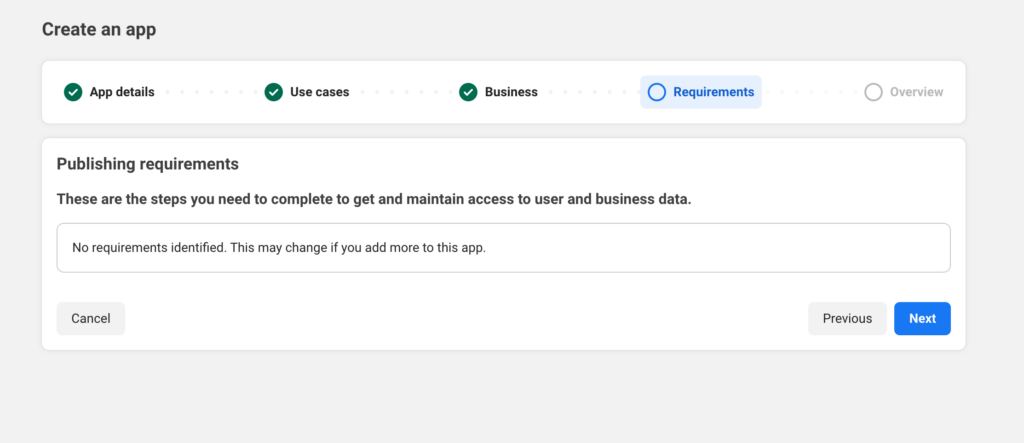Click the 'Create an app' page heading

[x=99, y=29]
